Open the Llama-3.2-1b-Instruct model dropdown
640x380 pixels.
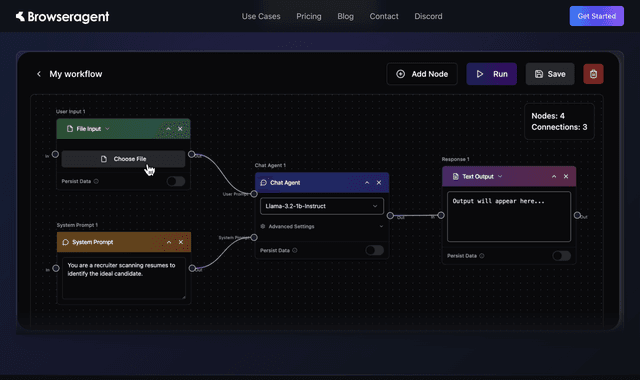[x=322, y=206]
